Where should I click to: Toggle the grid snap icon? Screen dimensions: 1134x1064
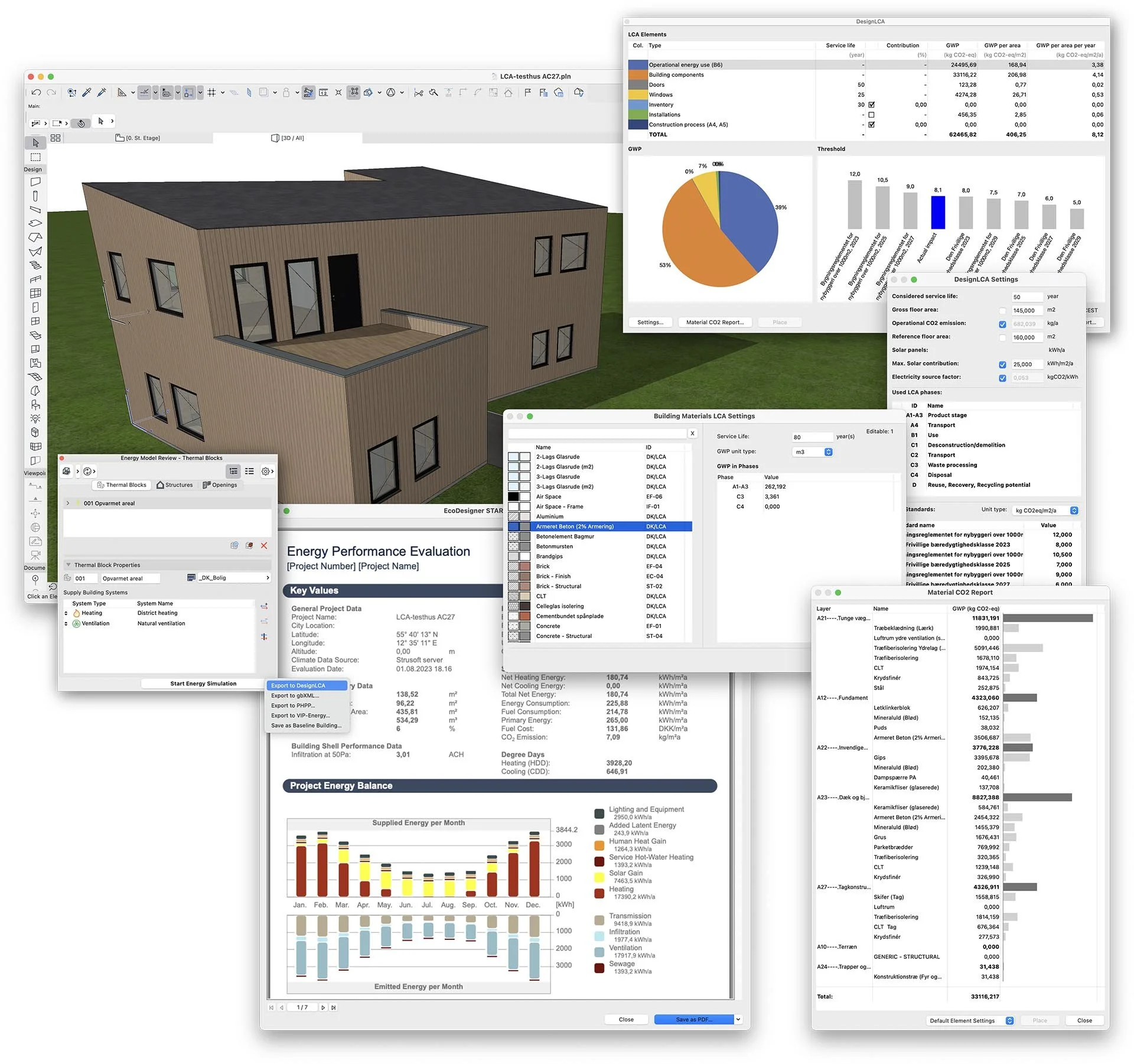211,92
